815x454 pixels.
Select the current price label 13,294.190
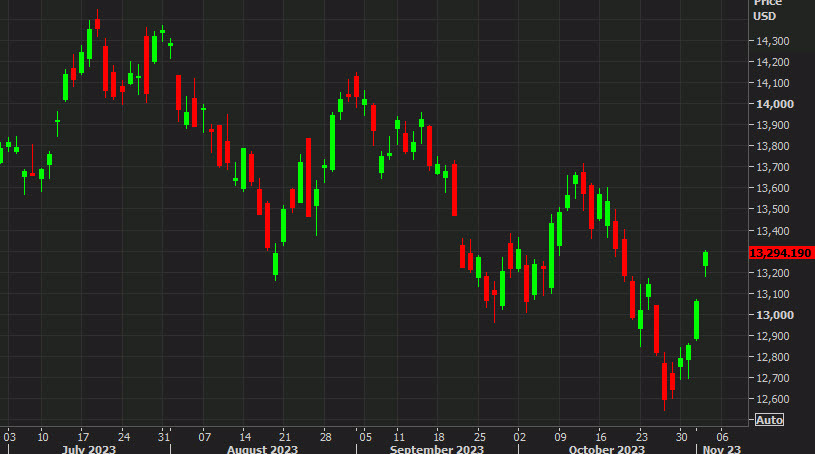click(780, 253)
